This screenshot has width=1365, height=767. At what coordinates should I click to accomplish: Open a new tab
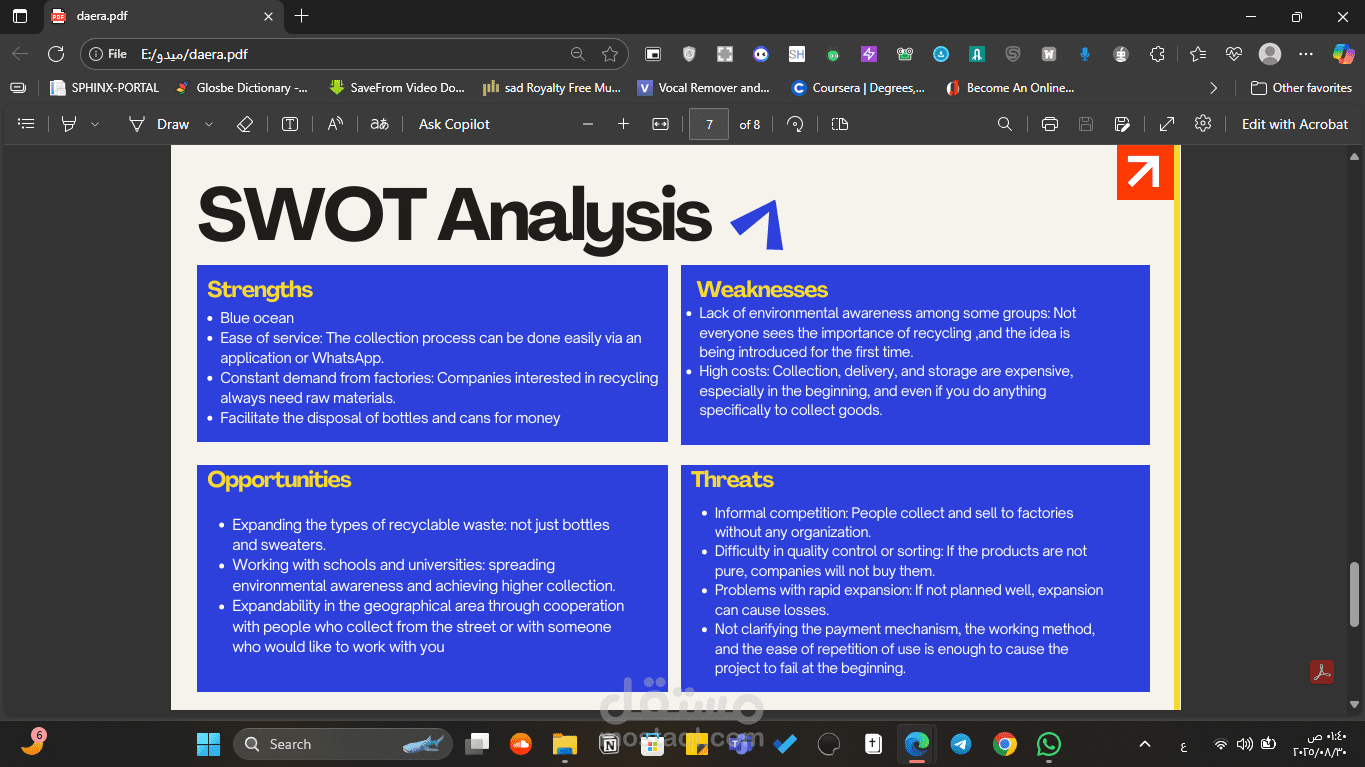coord(302,16)
